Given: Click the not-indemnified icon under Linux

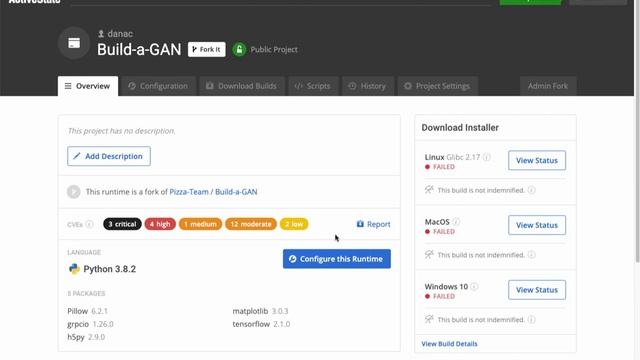Looking at the screenshot, I should coord(429,190).
